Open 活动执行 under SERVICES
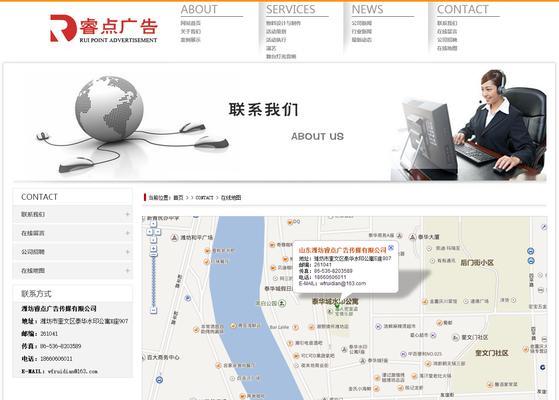 [x=276, y=40]
